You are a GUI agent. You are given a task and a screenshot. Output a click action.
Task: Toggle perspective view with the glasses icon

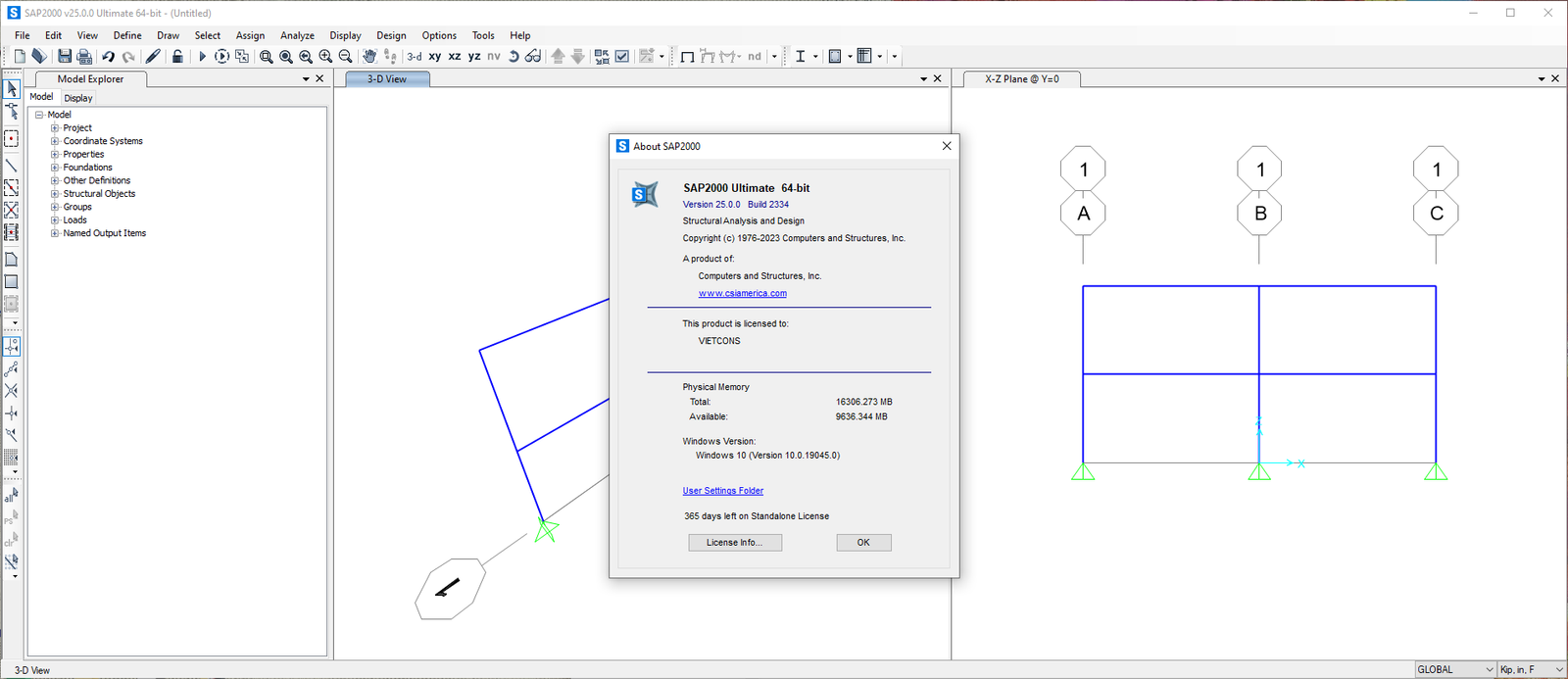[x=533, y=57]
